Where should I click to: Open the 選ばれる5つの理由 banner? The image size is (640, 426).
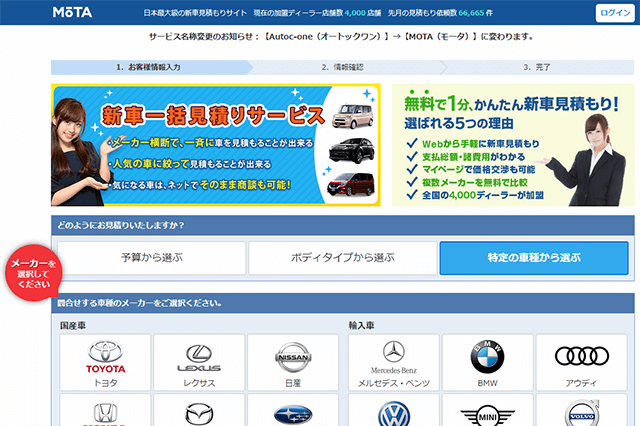pos(513,145)
